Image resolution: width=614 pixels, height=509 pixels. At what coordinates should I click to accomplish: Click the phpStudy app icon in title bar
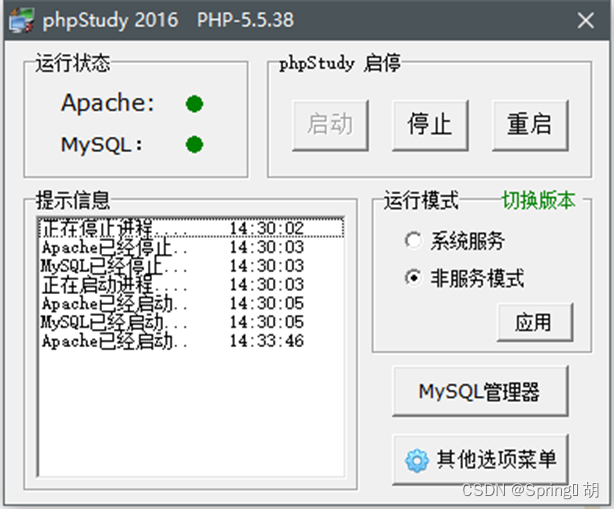22,20
